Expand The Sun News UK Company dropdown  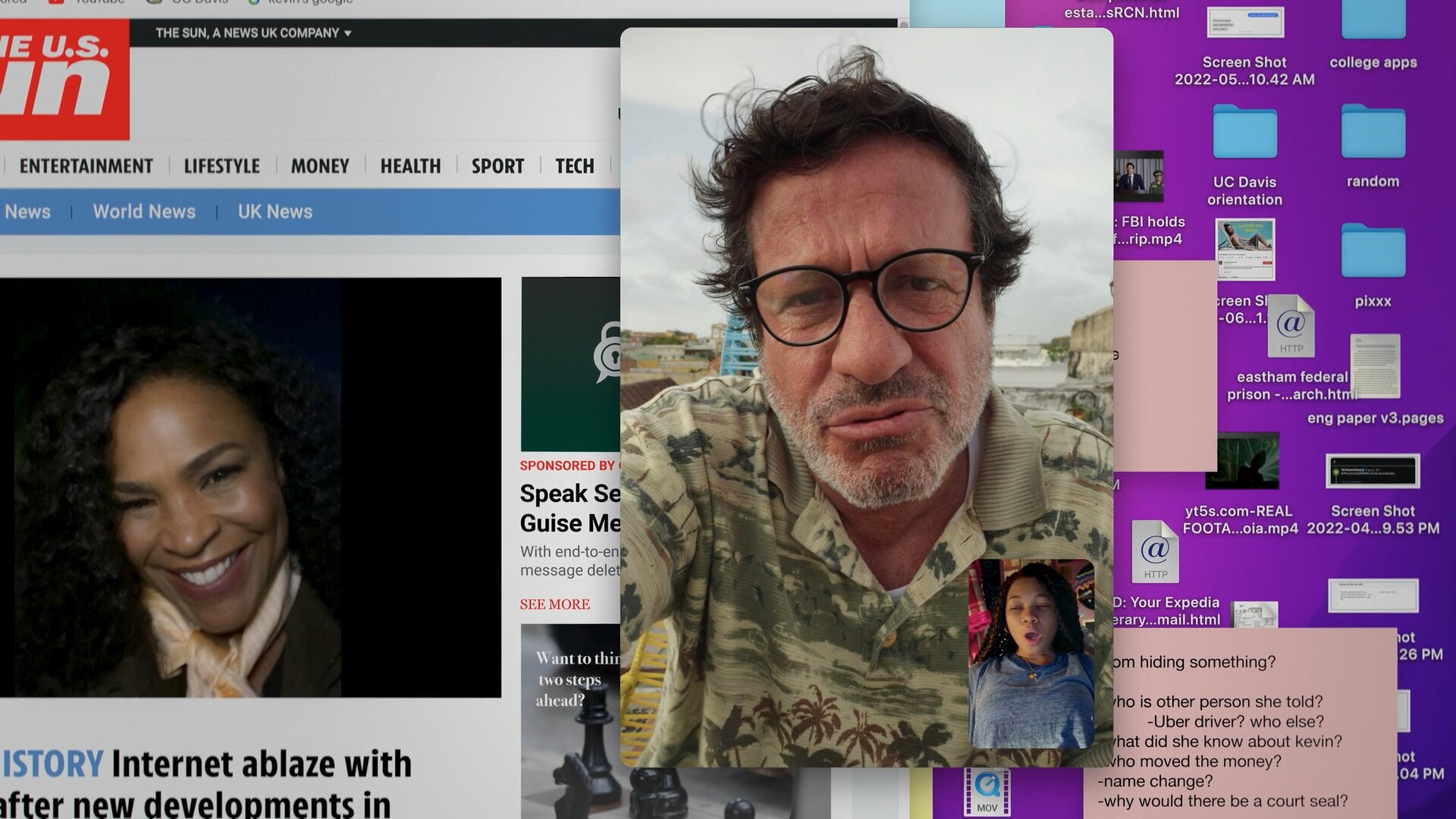coord(253,33)
